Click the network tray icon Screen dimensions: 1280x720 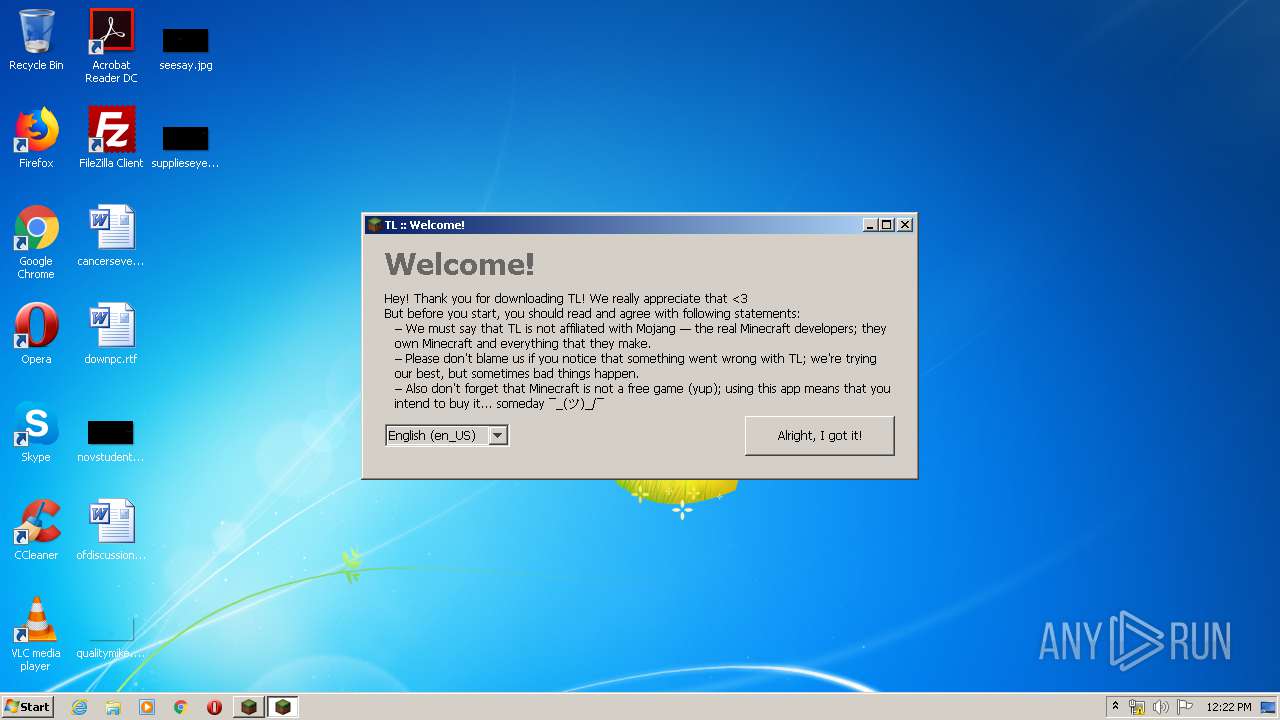tap(1137, 707)
